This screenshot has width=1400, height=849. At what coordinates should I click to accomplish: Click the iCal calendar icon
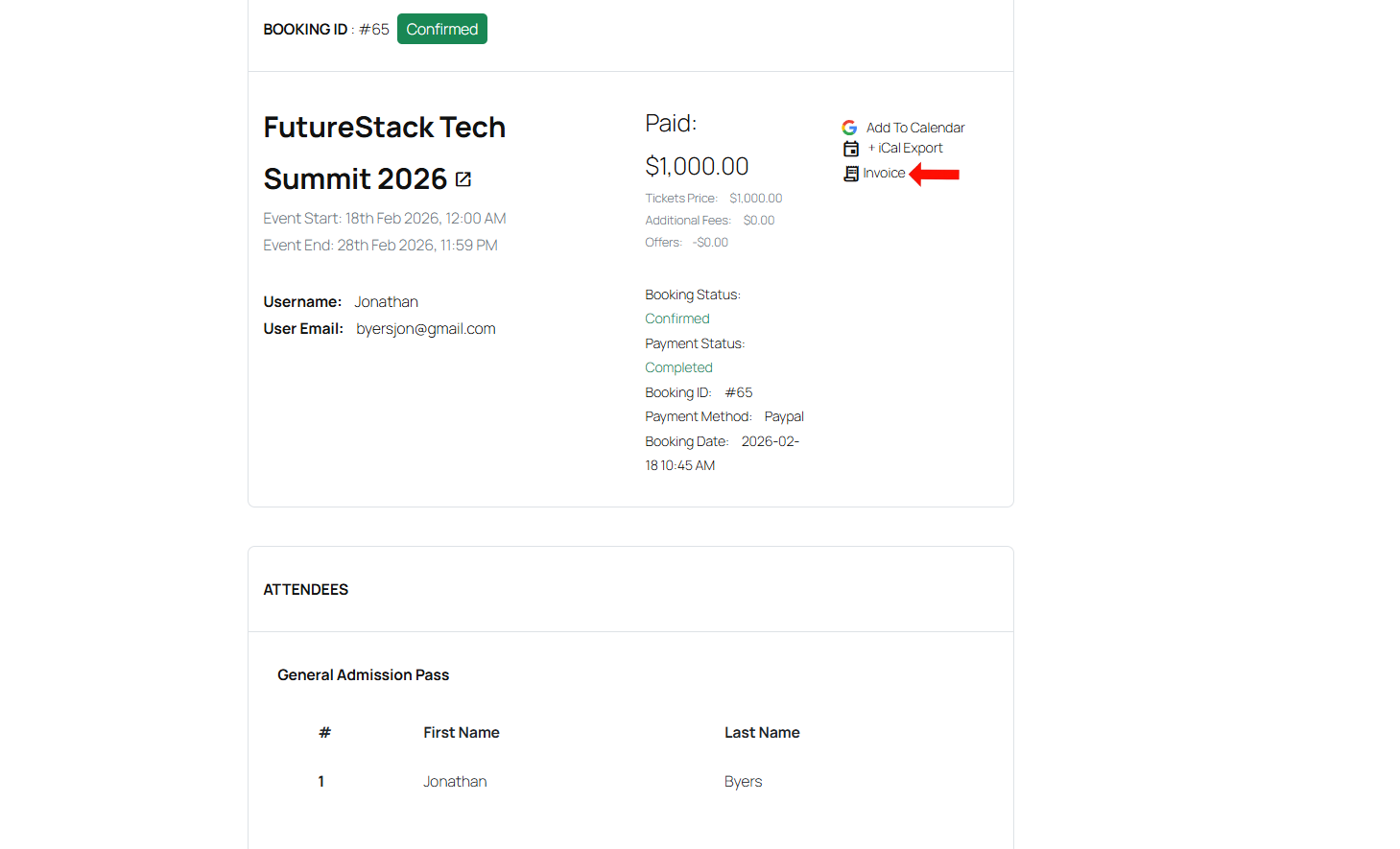click(850, 149)
